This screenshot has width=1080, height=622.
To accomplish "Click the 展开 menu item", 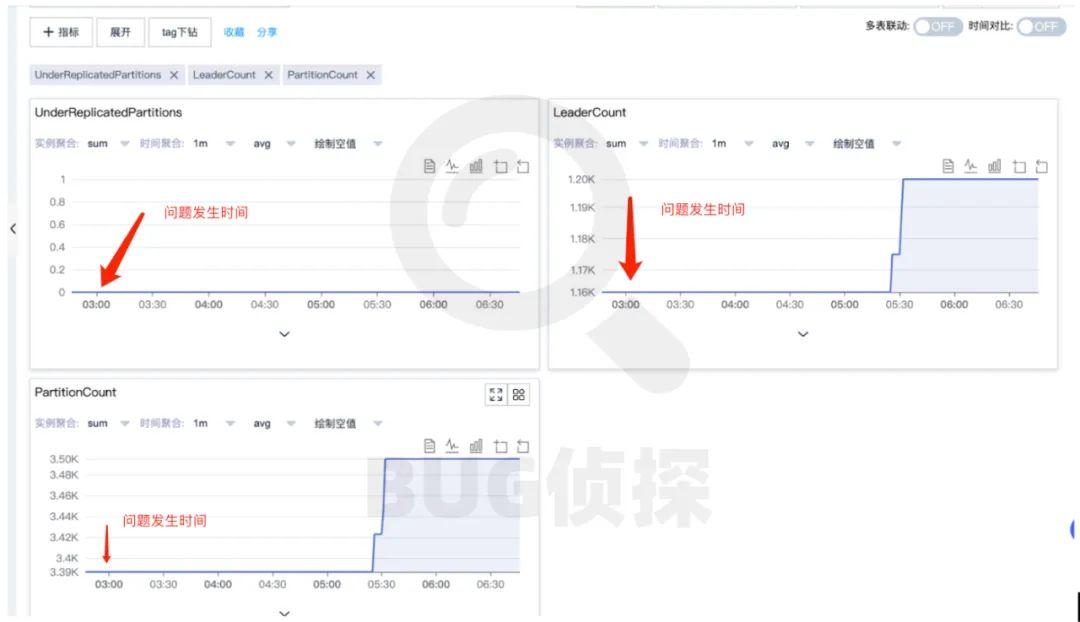I will tap(120, 32).
